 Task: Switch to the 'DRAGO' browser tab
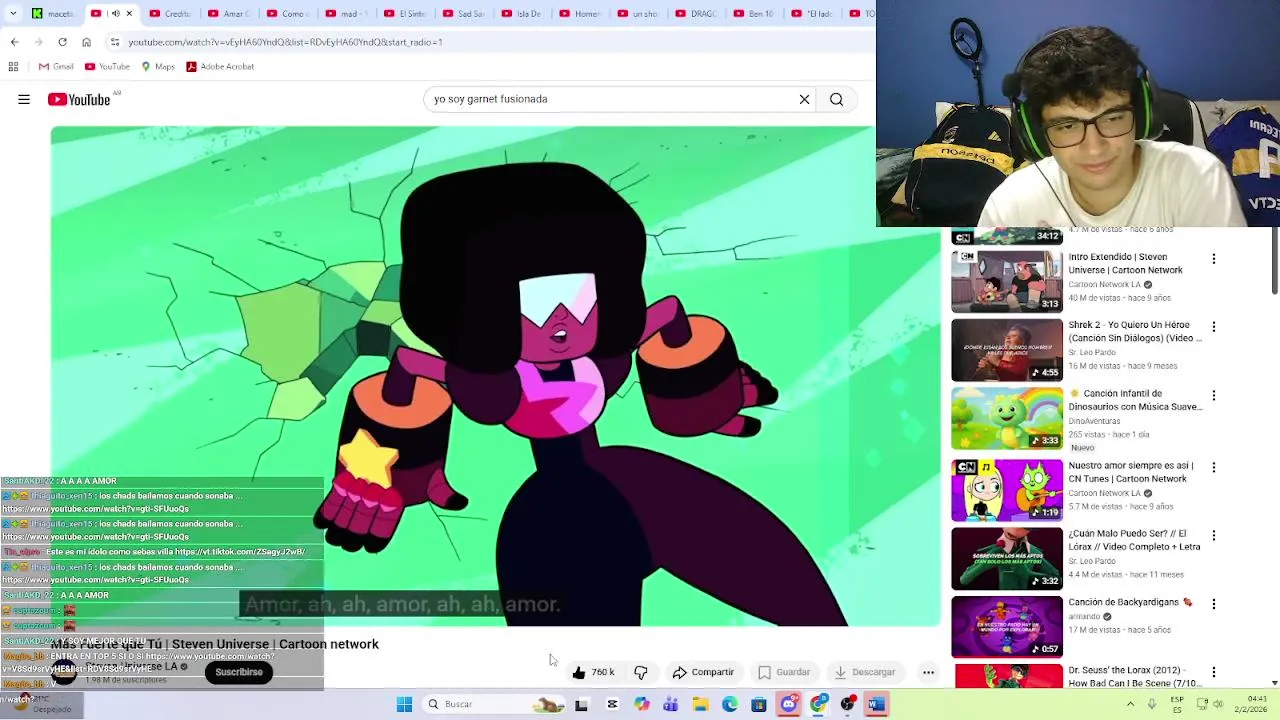[698, 13]
